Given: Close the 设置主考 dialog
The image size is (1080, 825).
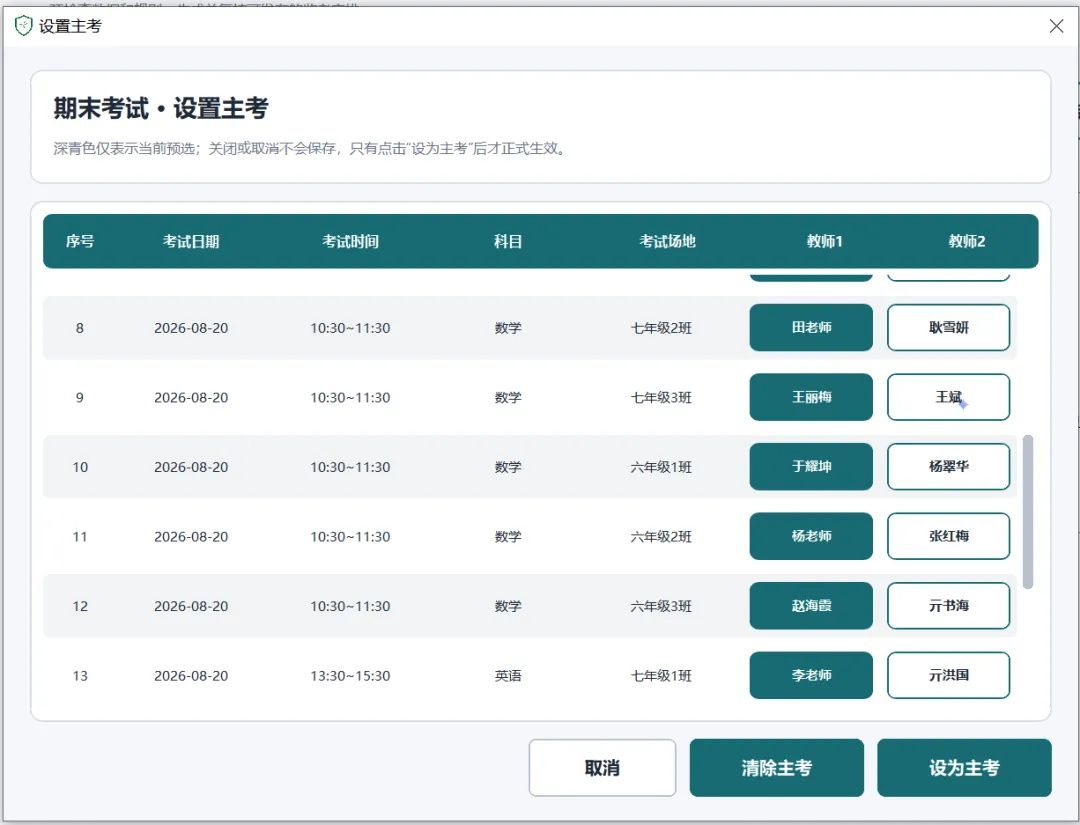Looking at the screenshot, I should pyautogui.click(x=1056, y=26).
